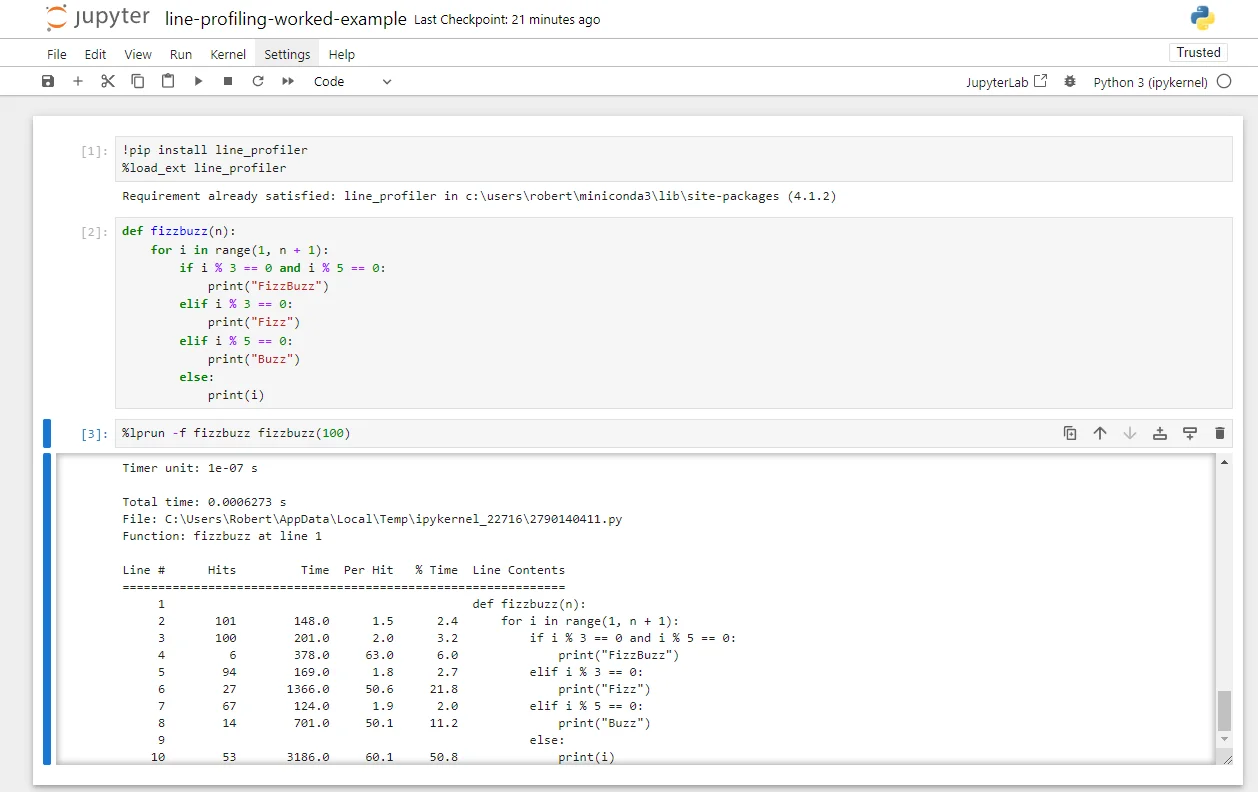This screenshot has height=792, width=1258.
Task: Click the 3186.0 time value
Action: click(308, 757)
